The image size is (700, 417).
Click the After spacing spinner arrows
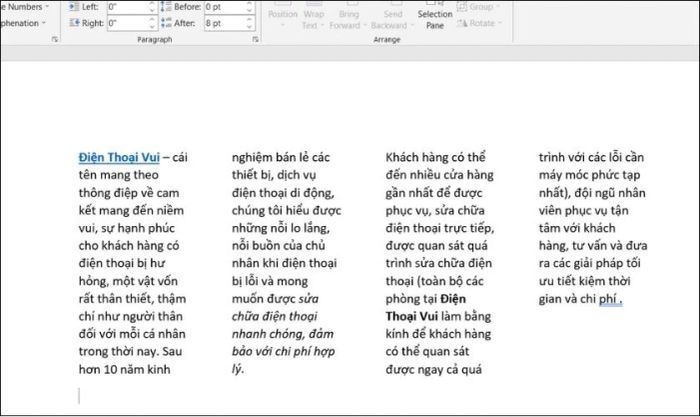pyautogui.click(x=250, y=23)
